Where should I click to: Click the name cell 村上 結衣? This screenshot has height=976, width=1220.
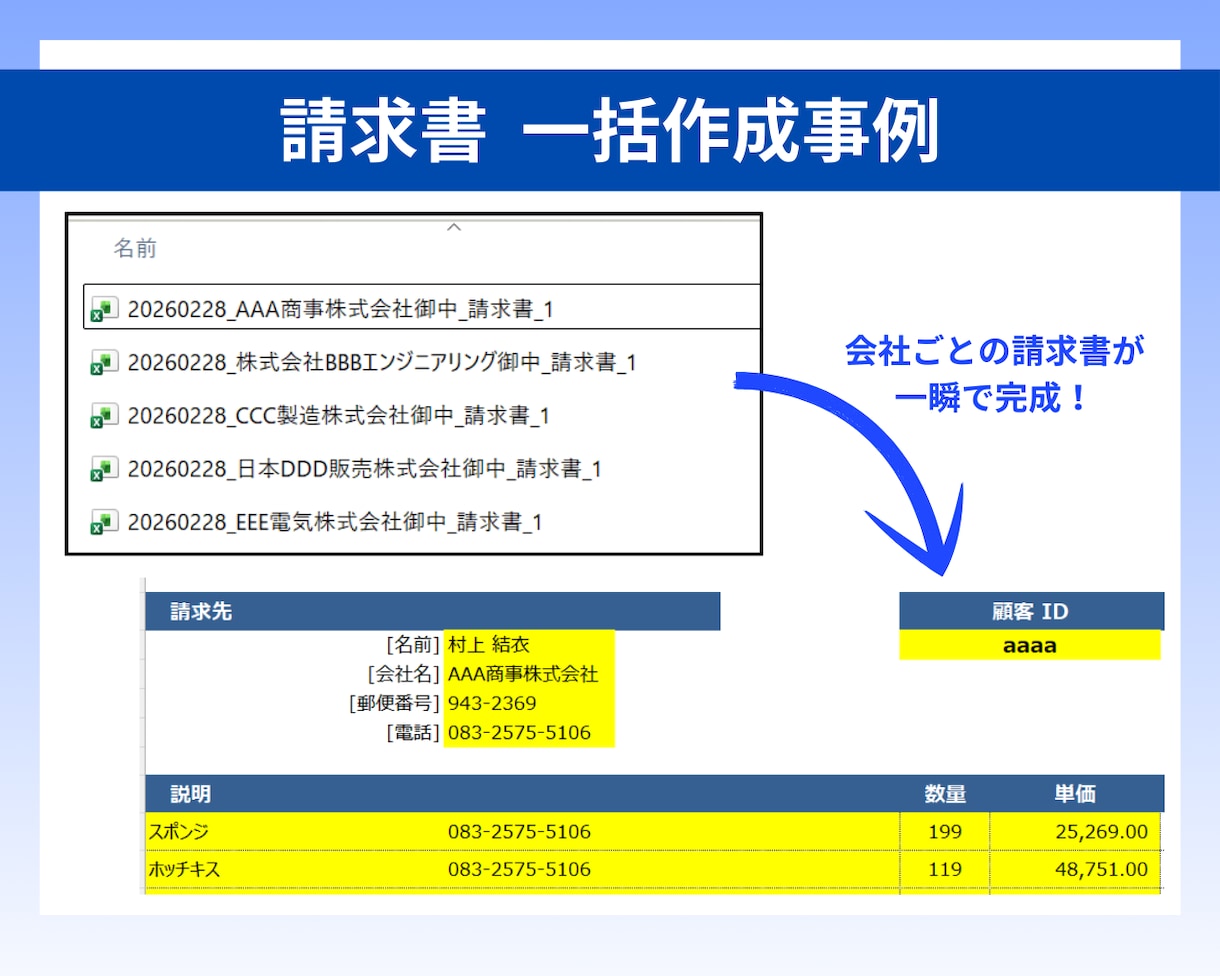[529, 645]
